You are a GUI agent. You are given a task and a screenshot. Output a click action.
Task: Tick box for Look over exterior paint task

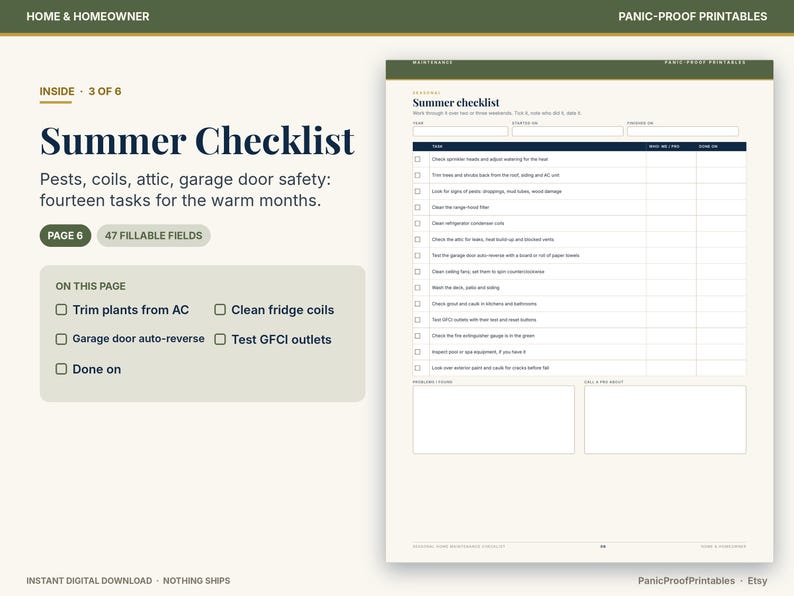[x=418, y=368]
